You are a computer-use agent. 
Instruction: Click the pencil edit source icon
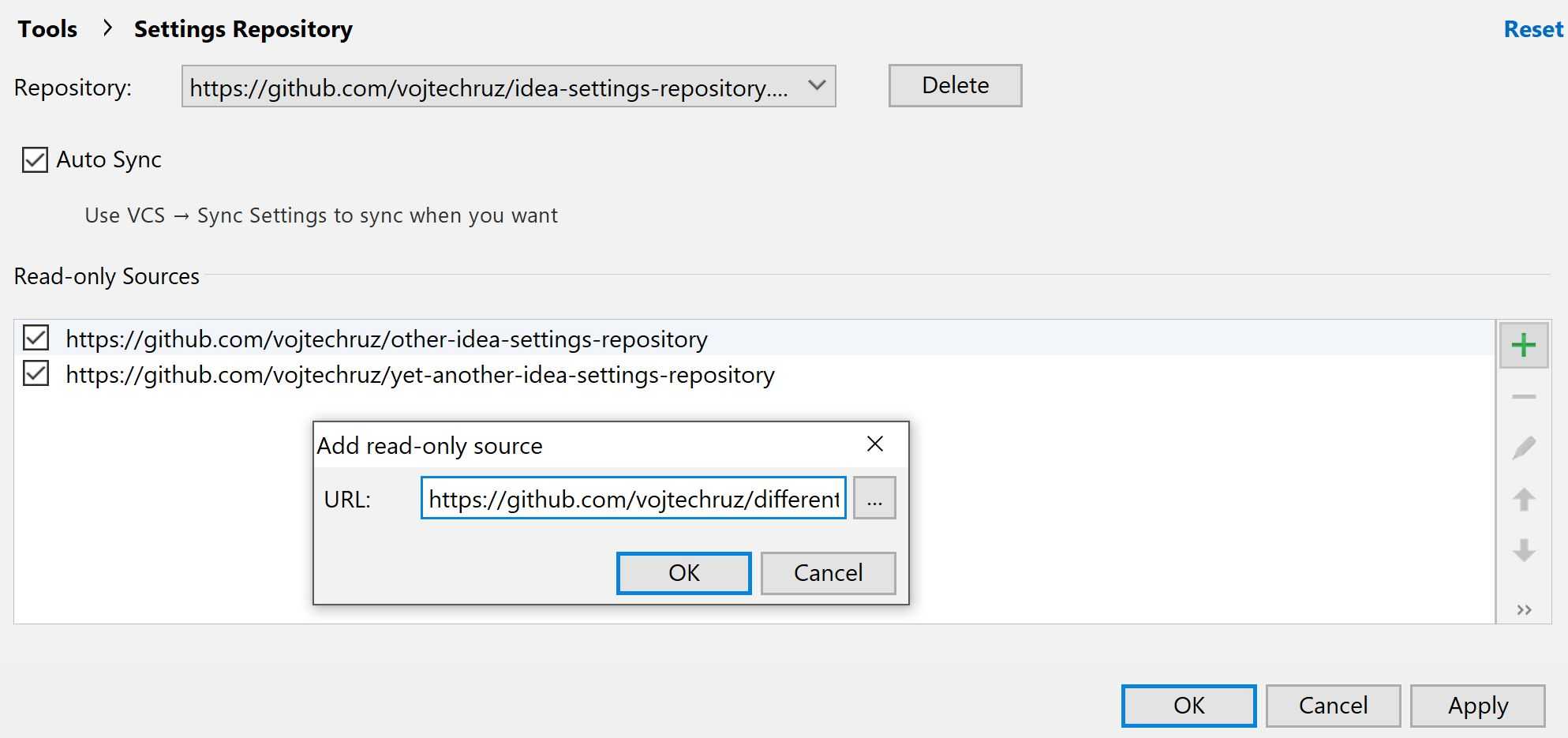click(1523, 448)
